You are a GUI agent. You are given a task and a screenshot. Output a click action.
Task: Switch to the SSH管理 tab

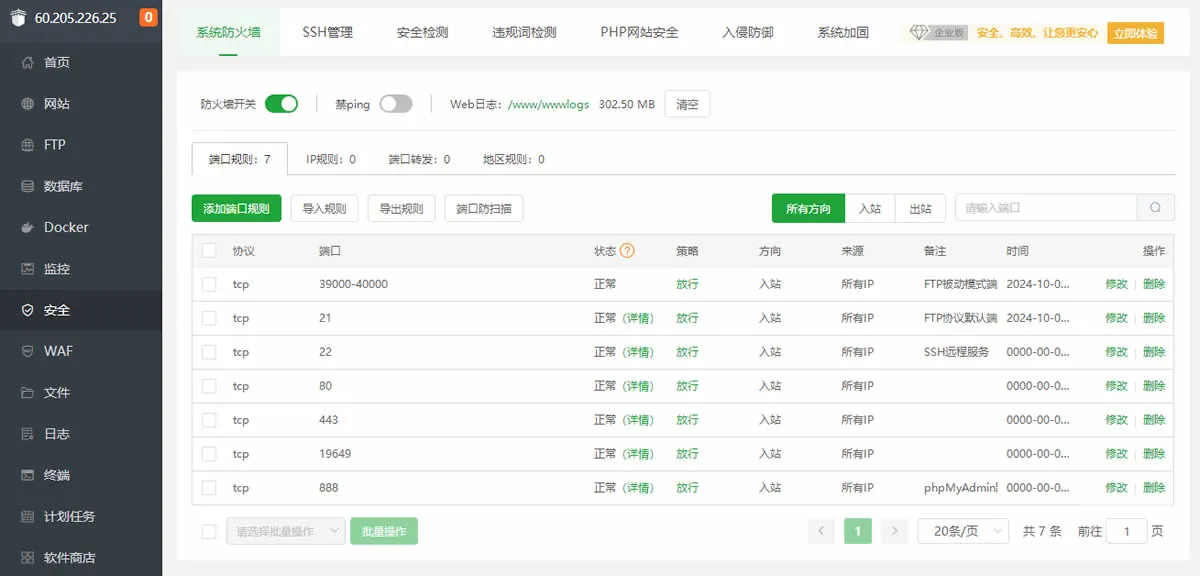328,31
